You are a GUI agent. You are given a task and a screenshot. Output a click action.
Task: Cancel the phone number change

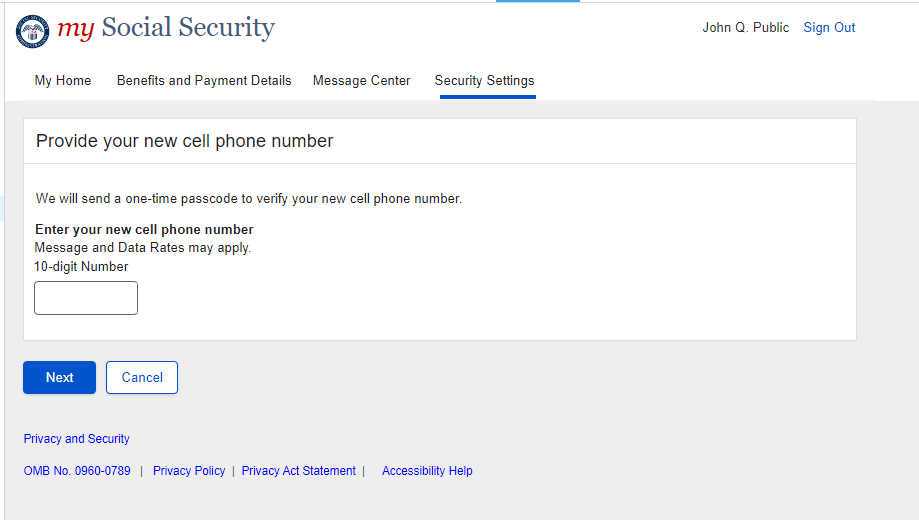point(142,377)
